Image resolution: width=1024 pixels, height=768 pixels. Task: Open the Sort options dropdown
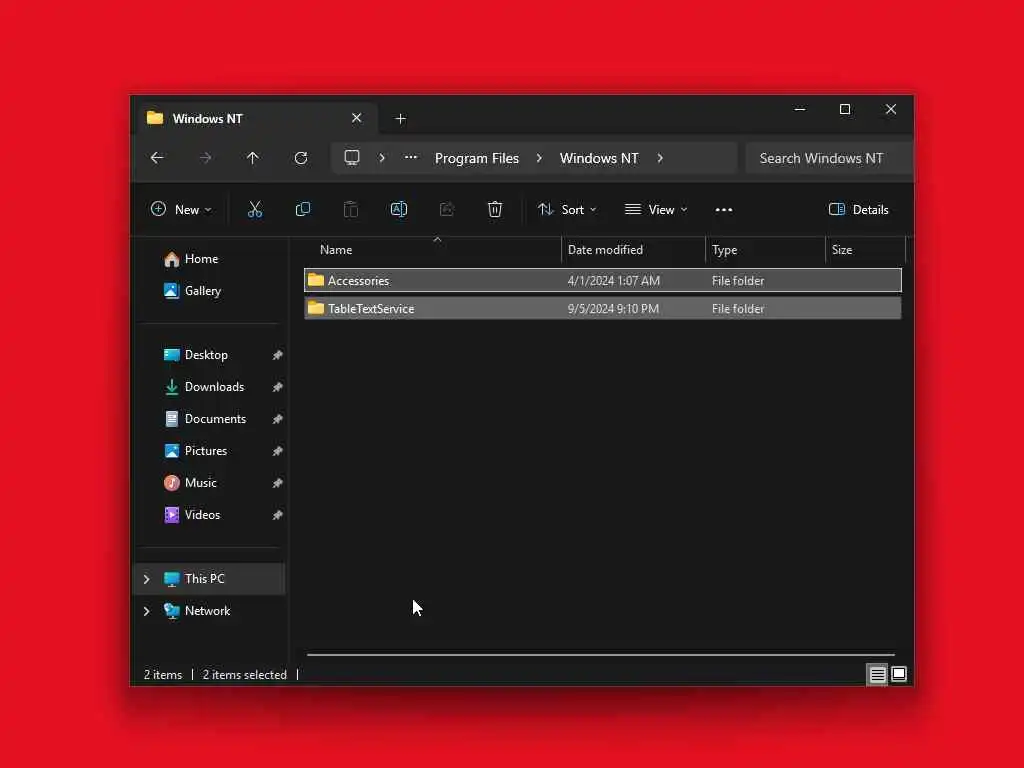(566, 210)
